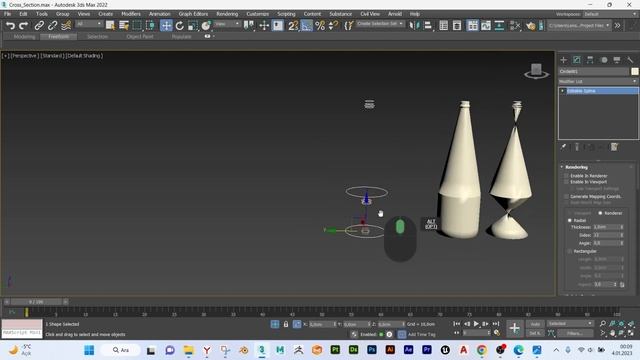Open the Layer Explorer icon

tap(457, 26)
